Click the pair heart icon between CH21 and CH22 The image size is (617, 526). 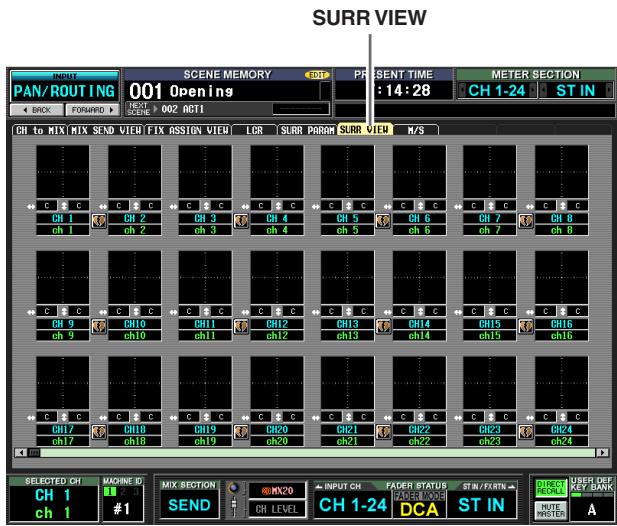383,432
